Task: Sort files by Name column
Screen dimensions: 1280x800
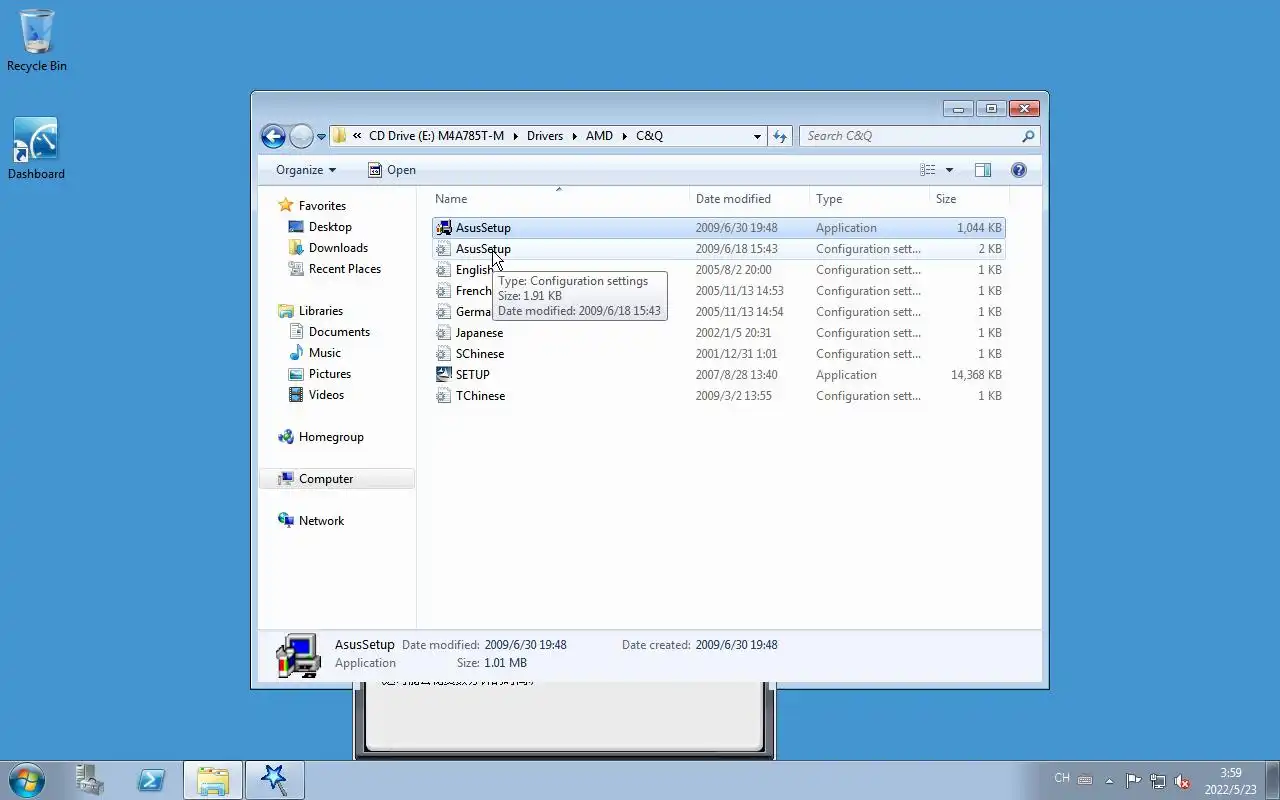Action: [559, 199]
